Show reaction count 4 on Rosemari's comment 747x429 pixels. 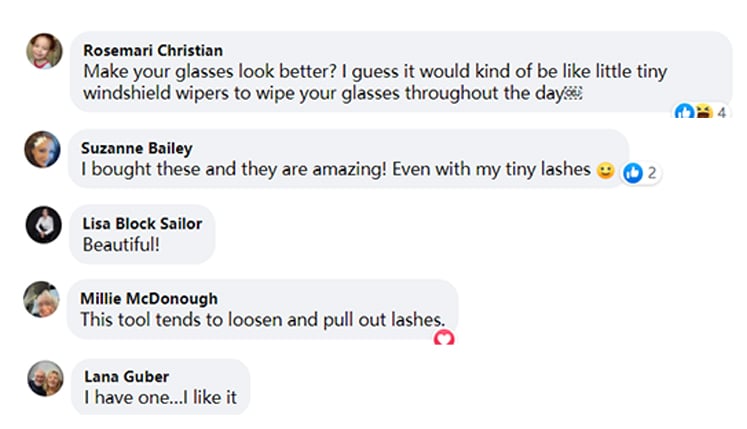(722, 113)
